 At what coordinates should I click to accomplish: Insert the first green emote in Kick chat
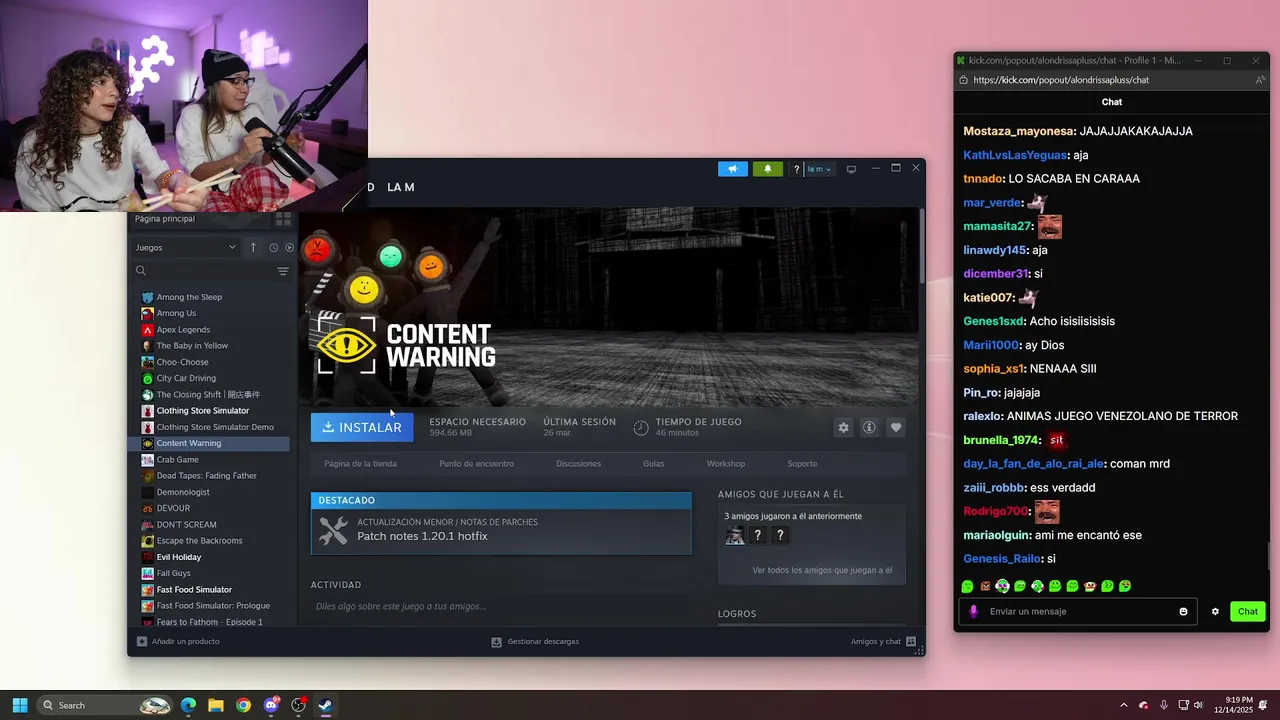[967, 586]
